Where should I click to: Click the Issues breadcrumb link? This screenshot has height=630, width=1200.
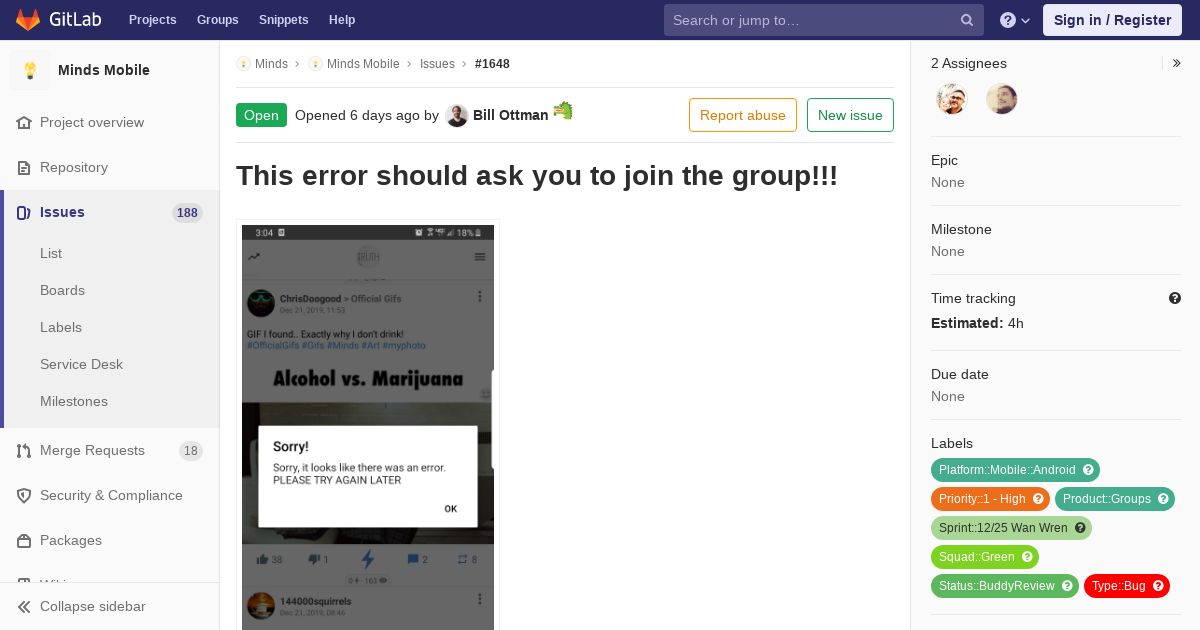(437, 63)
